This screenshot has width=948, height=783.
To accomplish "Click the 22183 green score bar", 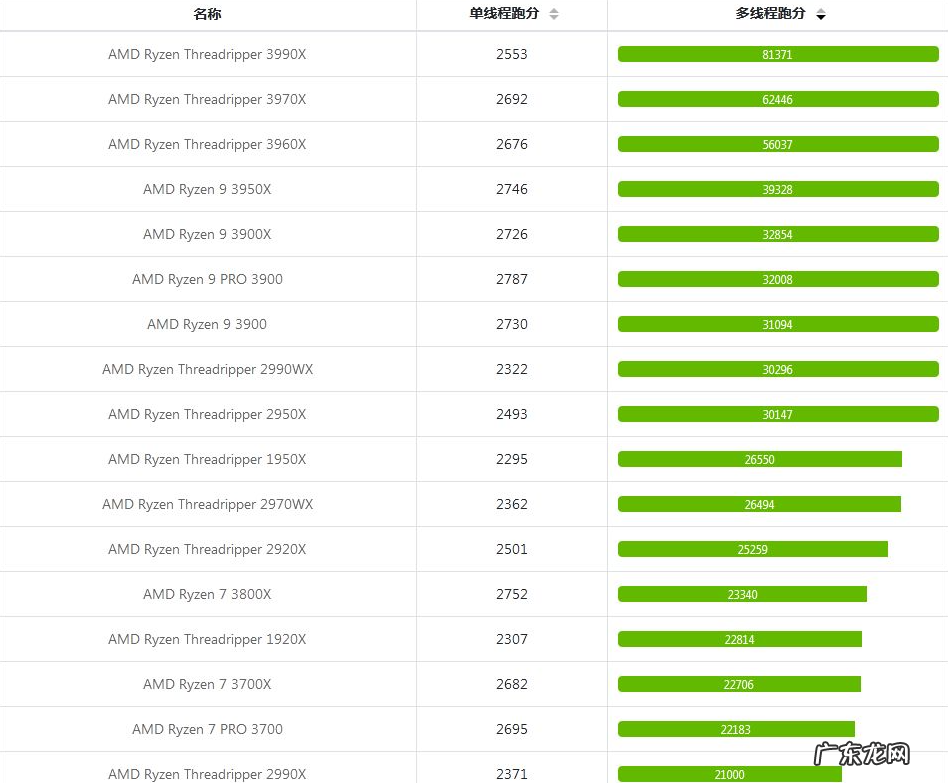I will pos(735,729).
